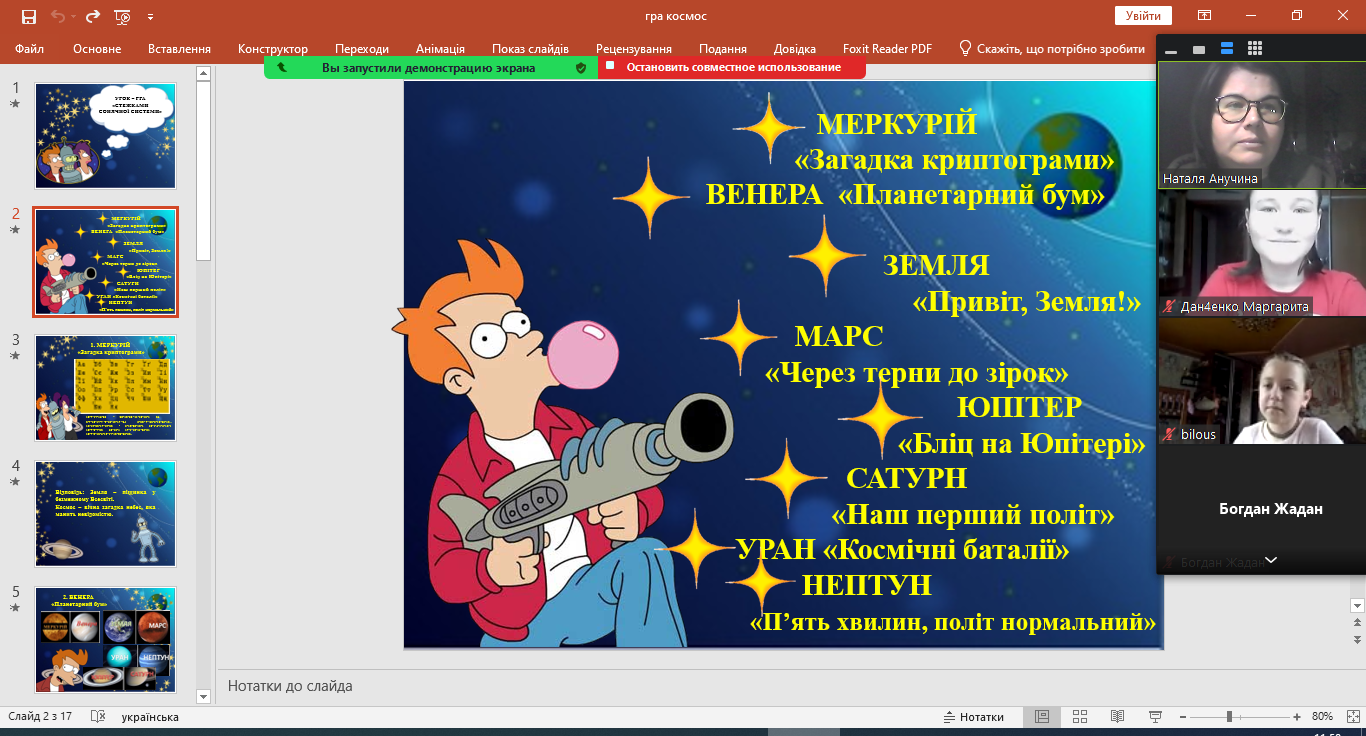The height and width of the screenshot is (736, 1366).
Task: Select slide 1 thumbnail
Action: click(x=106, y=135)
